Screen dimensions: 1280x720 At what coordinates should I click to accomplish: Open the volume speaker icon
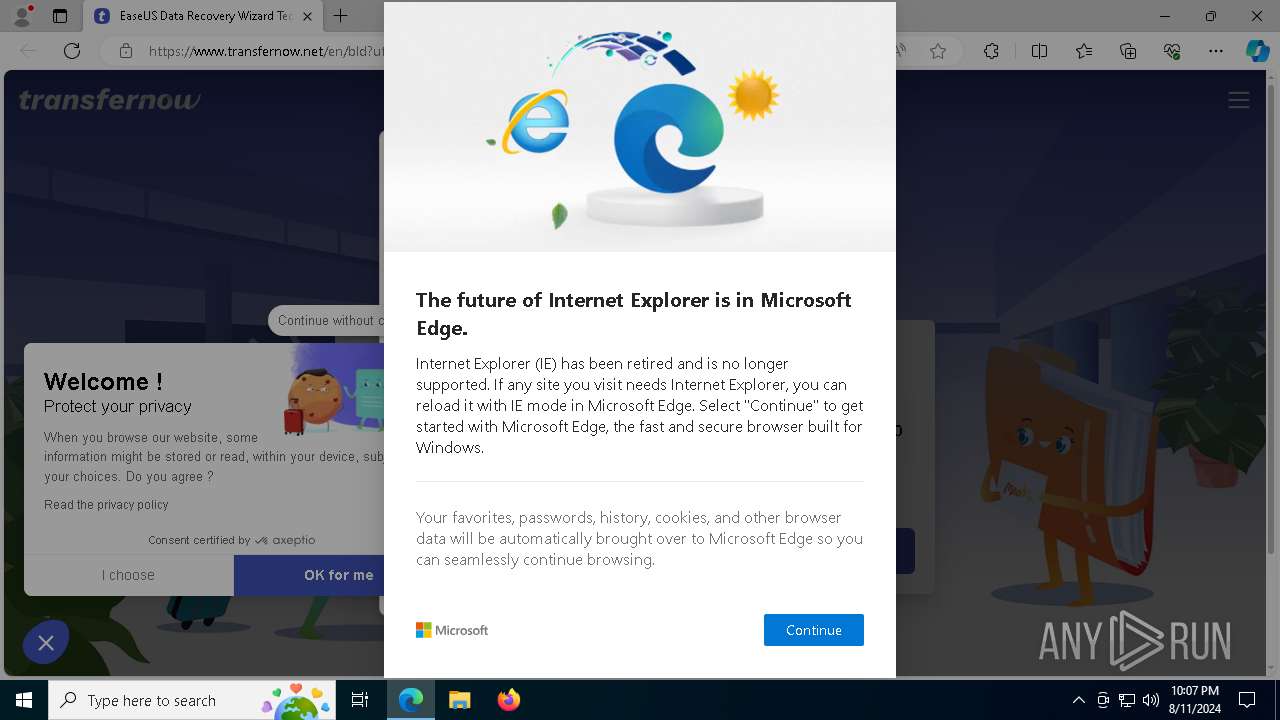1151,700
